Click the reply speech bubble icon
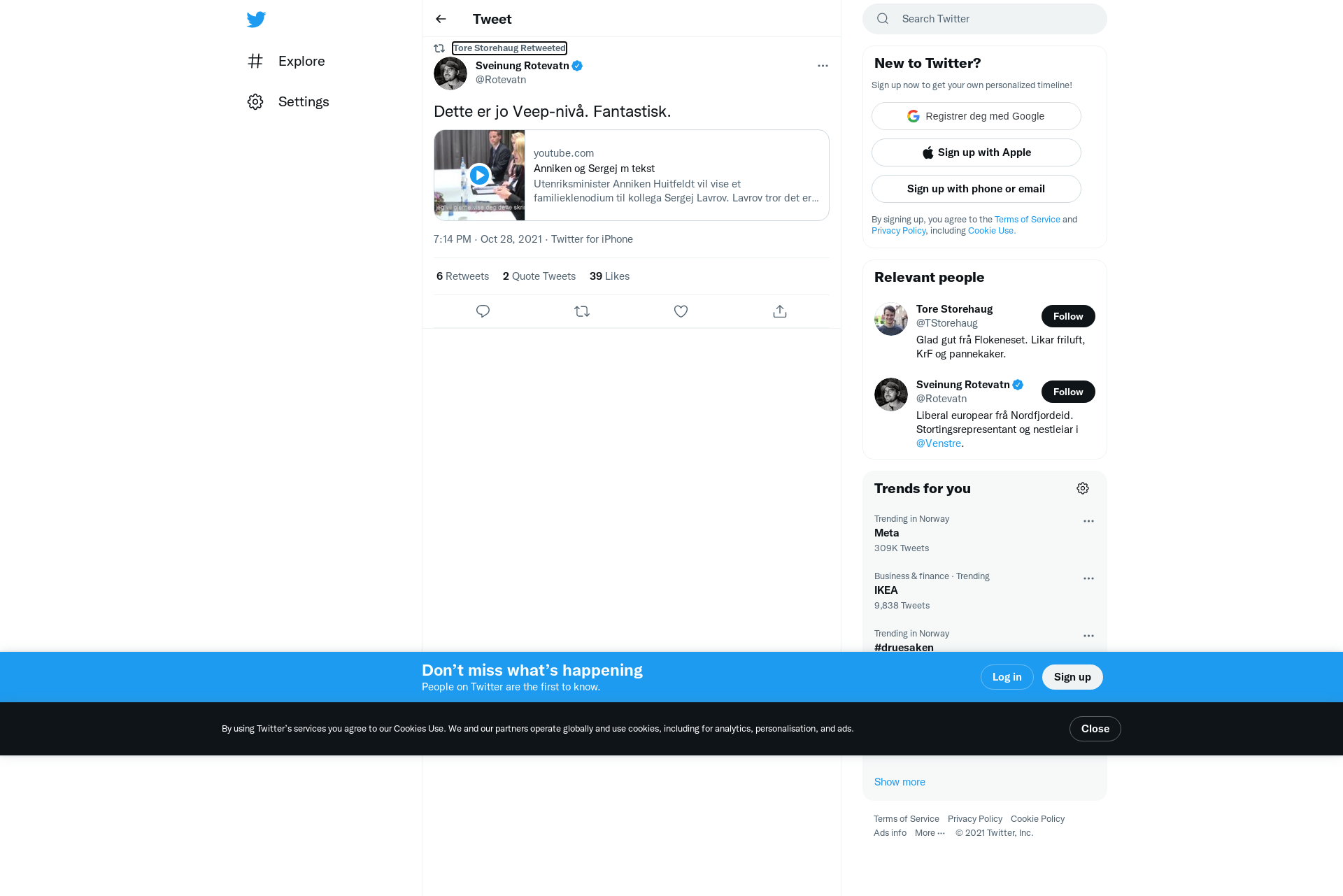Image resolution: width=1343 pixels, height=896 pixels. point(483,311)
